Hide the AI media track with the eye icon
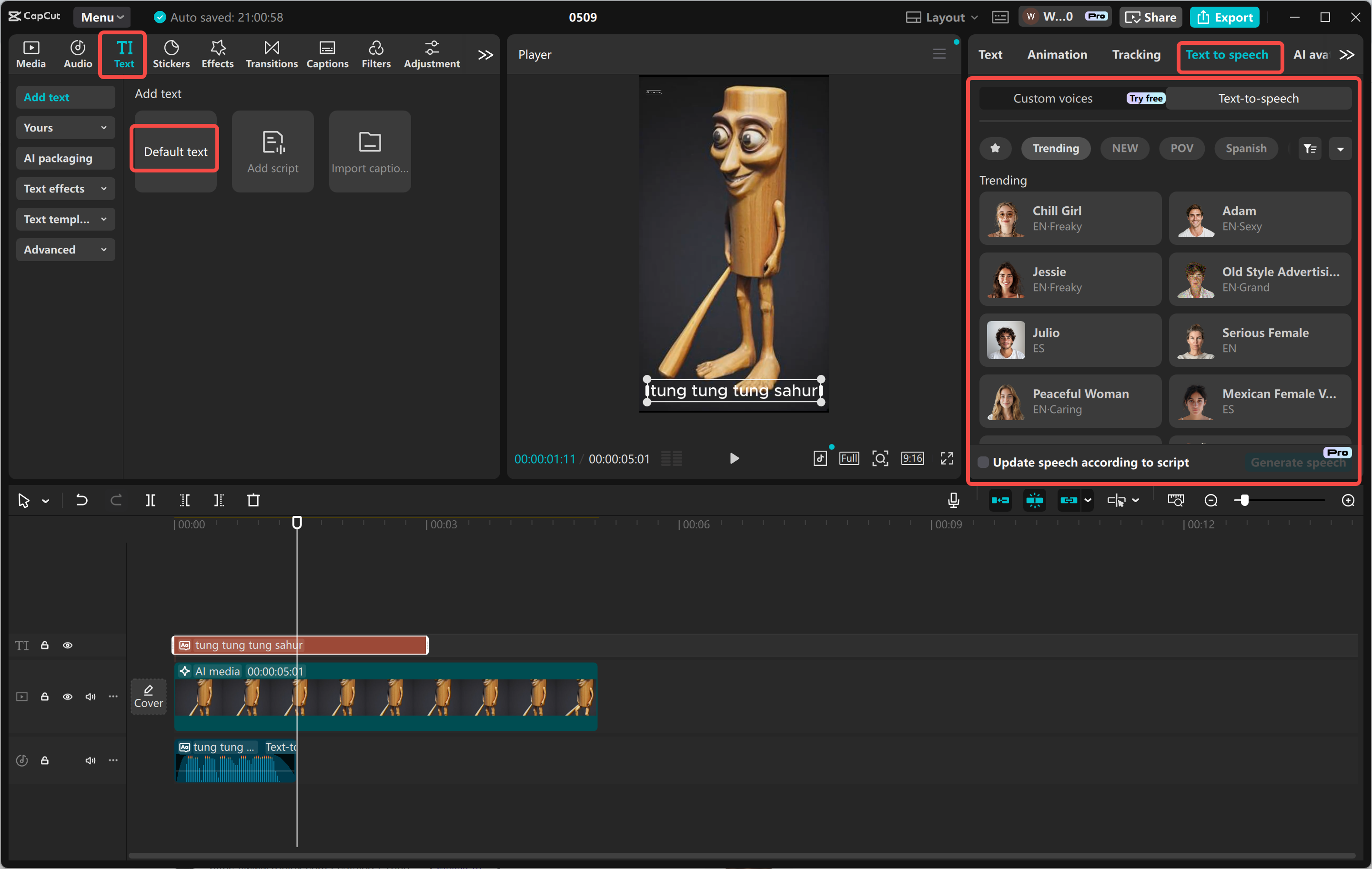 pyautogui.click(x=68, y=697)
